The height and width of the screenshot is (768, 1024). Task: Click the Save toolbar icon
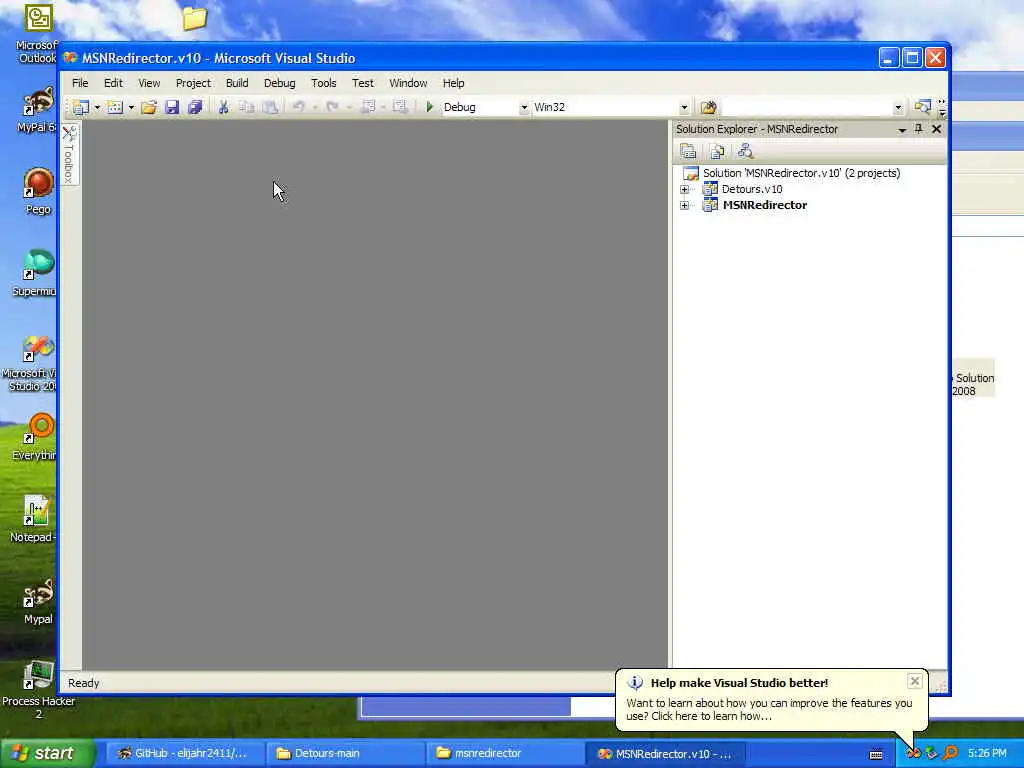[x=172, y=107]
